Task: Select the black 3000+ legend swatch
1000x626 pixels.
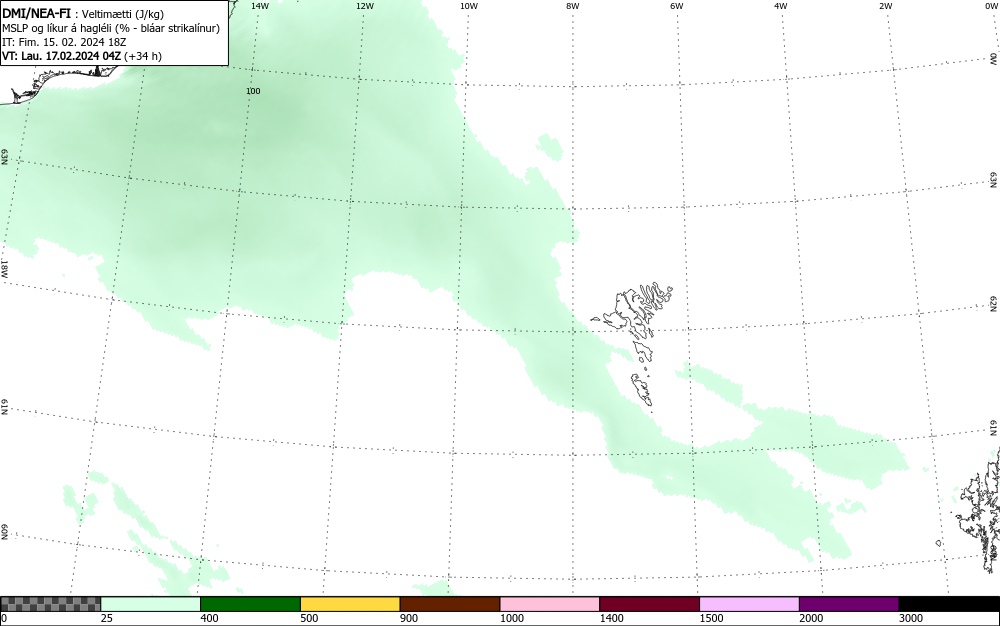Action: tap(949, 604)
